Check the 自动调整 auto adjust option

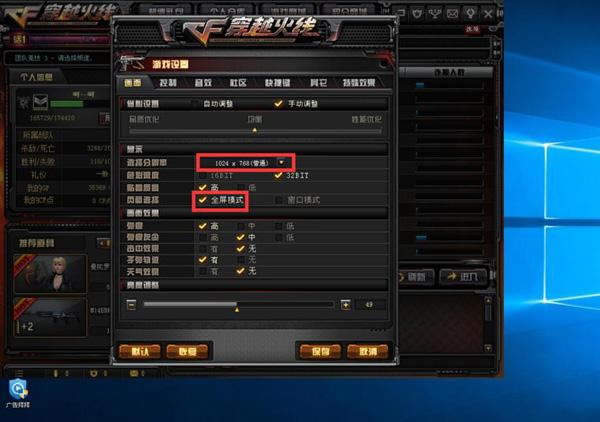(194, 104)
